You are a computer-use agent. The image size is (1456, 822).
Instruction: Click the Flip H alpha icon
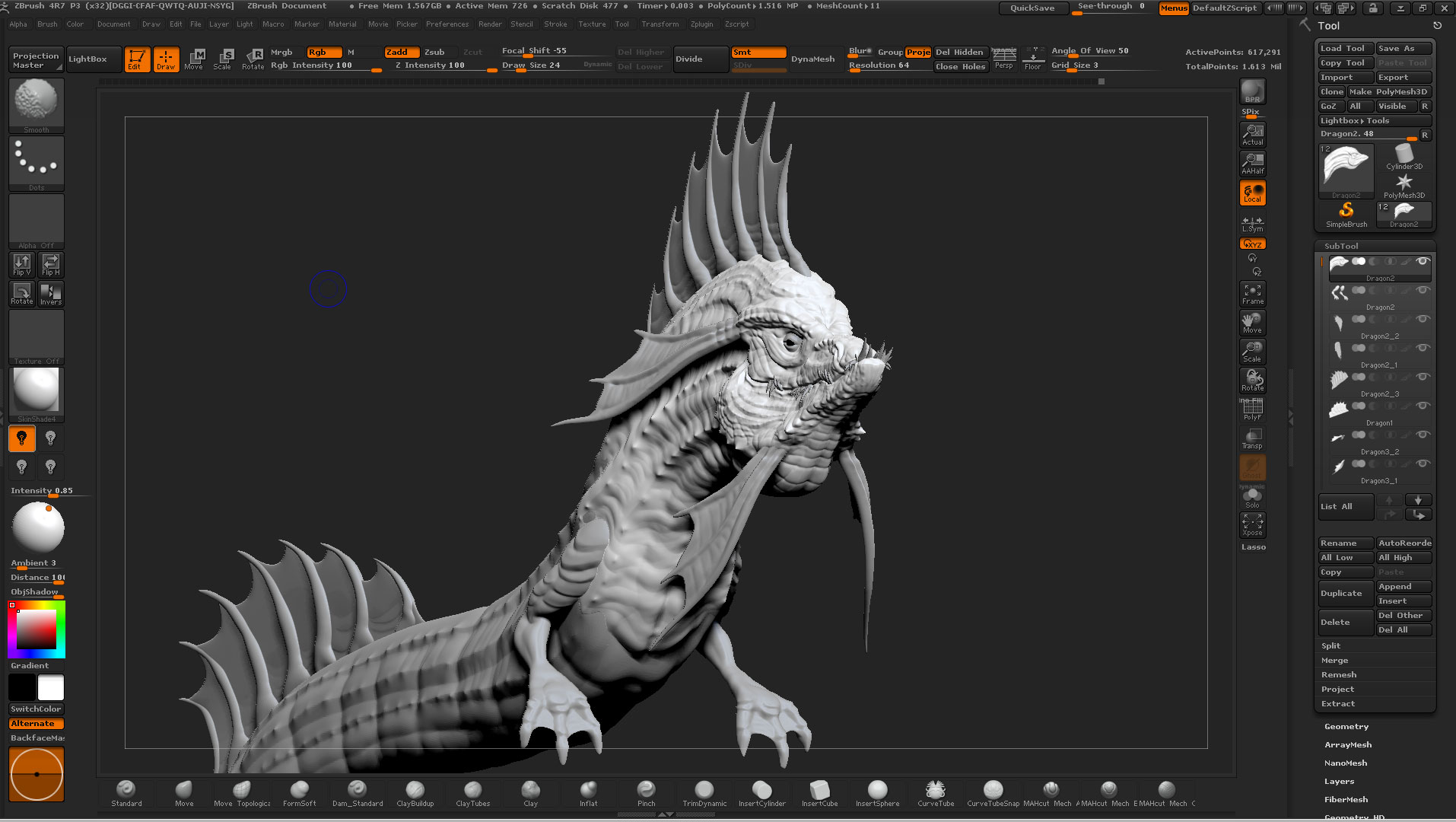point(51,264)
